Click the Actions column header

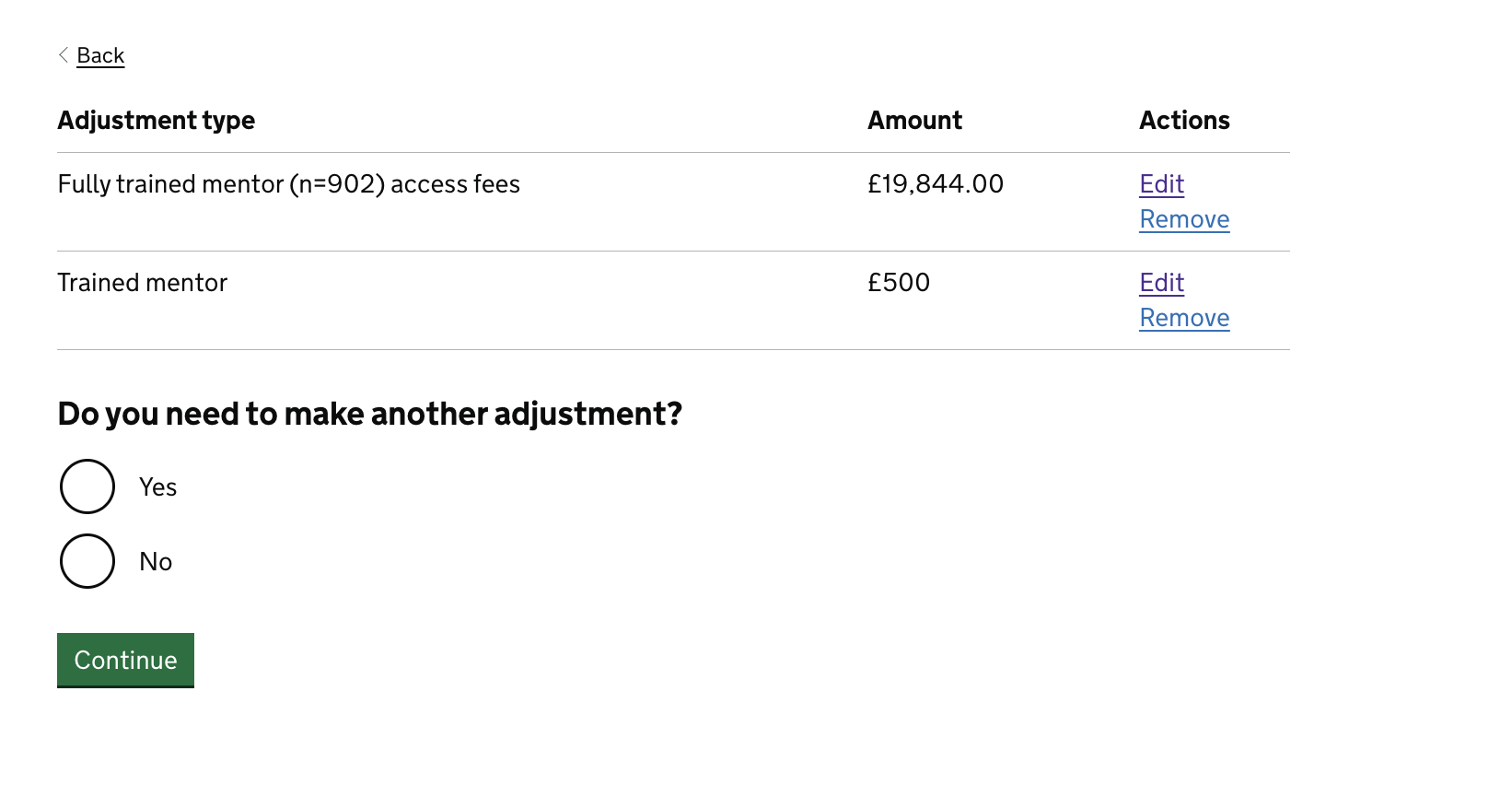[1184, 120]
